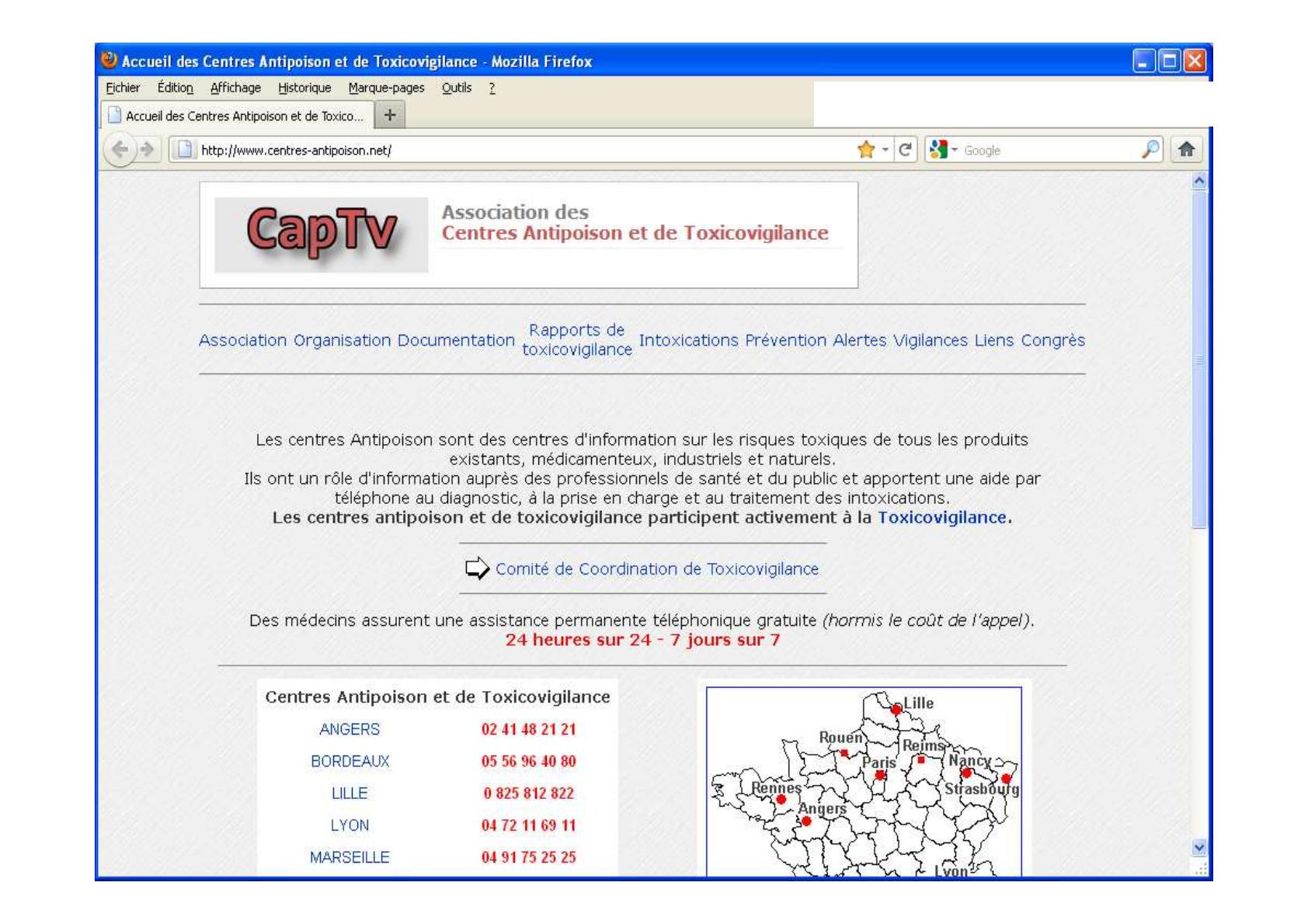Close the Firefox window
Screen dimensions: 1308x924
1195,61
